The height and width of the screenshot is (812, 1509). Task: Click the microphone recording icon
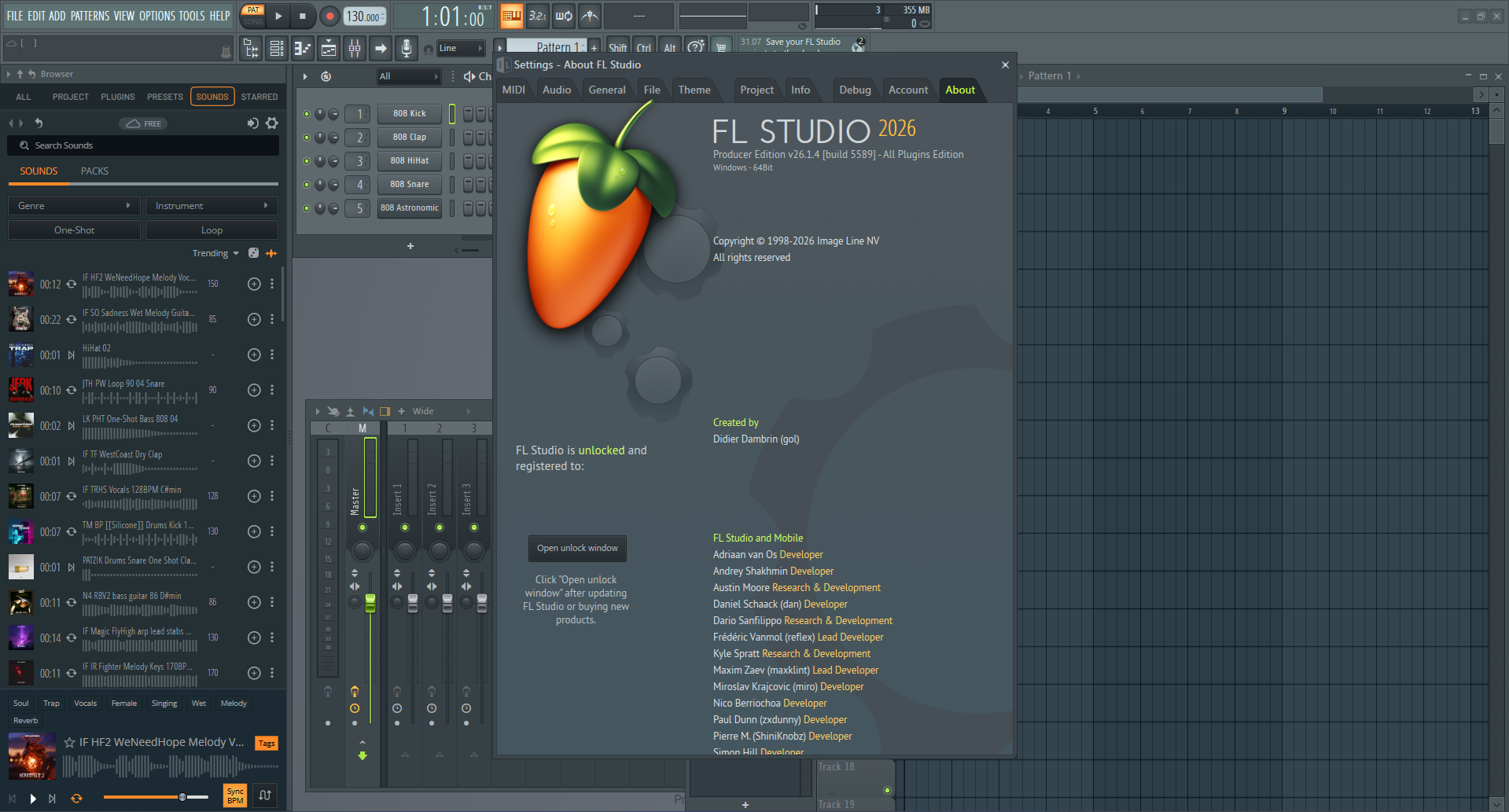click(x=406, y=49)
